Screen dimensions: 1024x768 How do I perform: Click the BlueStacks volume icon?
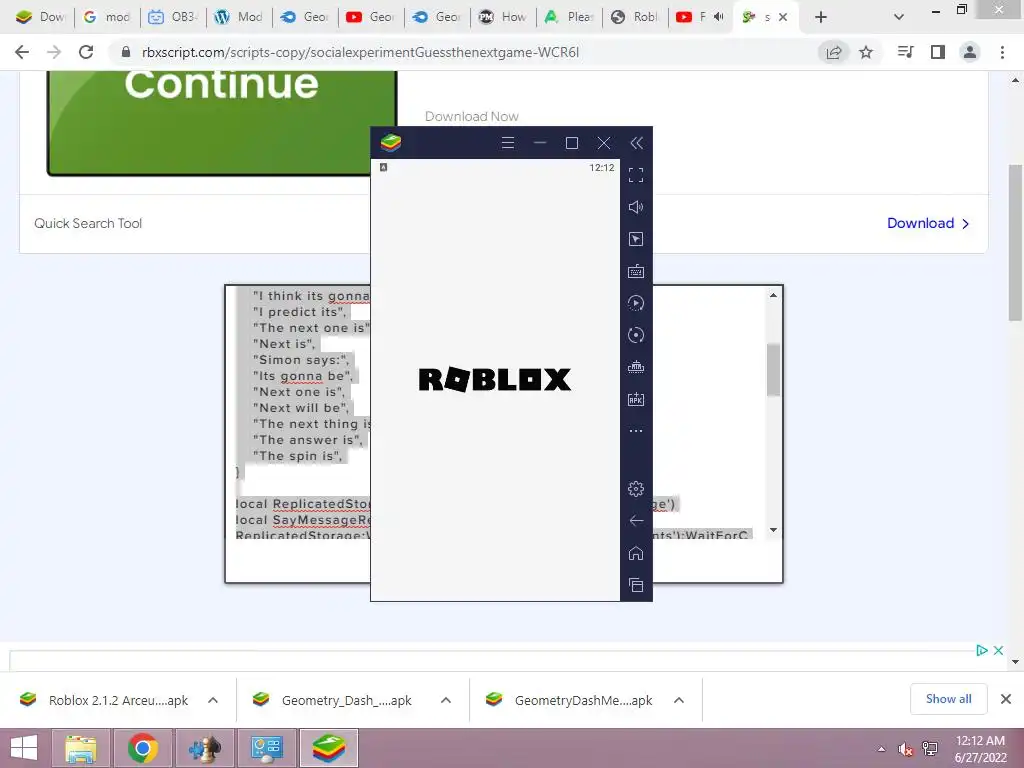click(x=635, y=207)
